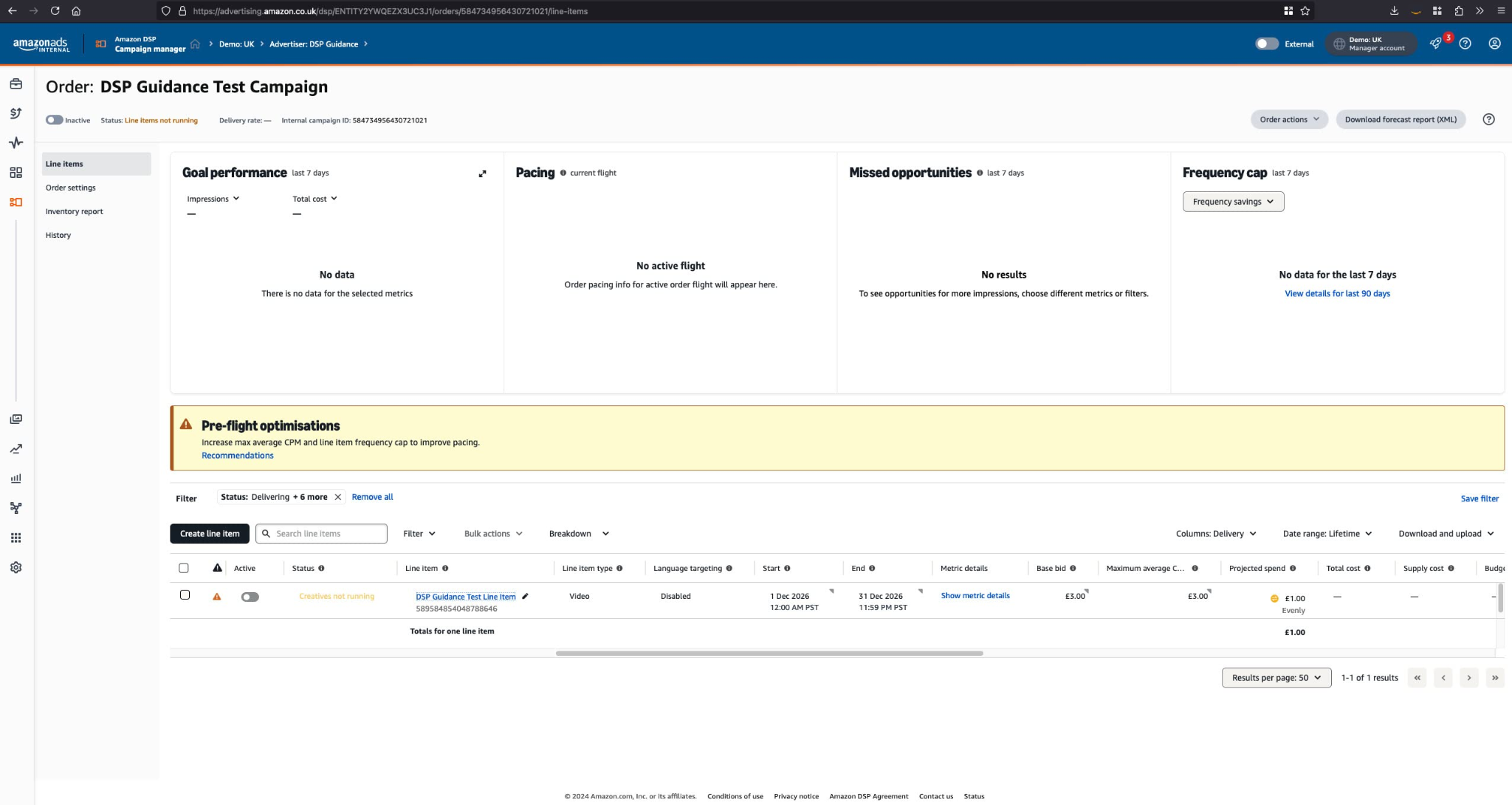
Task: Click the help question mark icon in header
Action: [1465, 44]
